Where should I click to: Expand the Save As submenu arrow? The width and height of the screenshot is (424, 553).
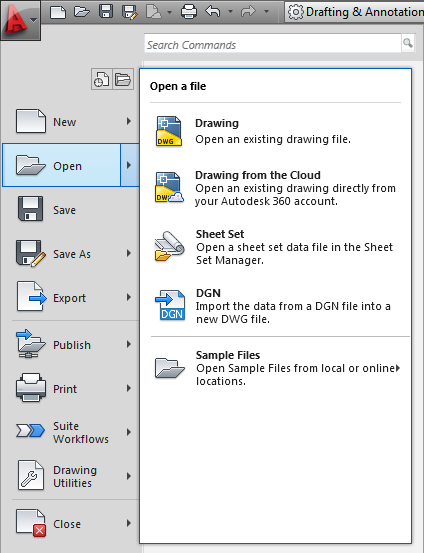click(x=129, y=254)
